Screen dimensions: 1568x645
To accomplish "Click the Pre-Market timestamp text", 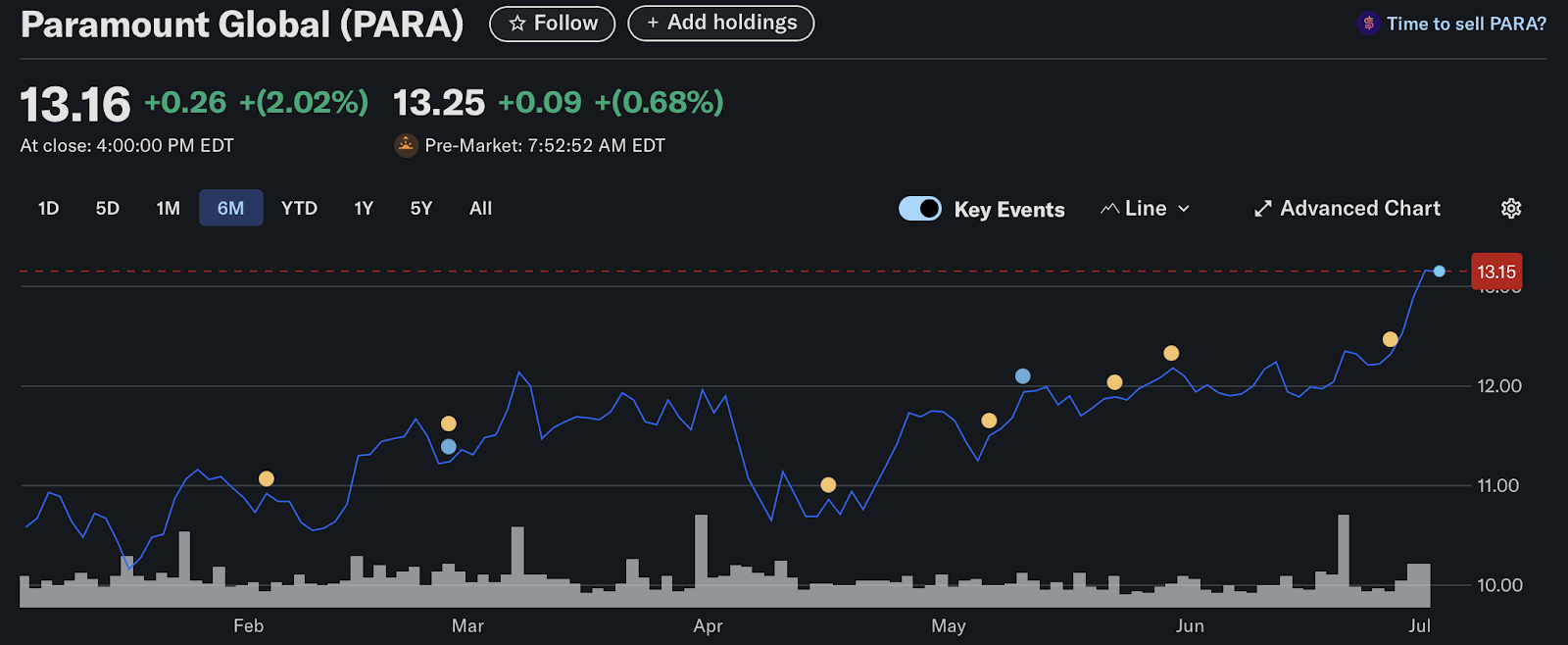I will pyautogui.click(x=545, y=146).
